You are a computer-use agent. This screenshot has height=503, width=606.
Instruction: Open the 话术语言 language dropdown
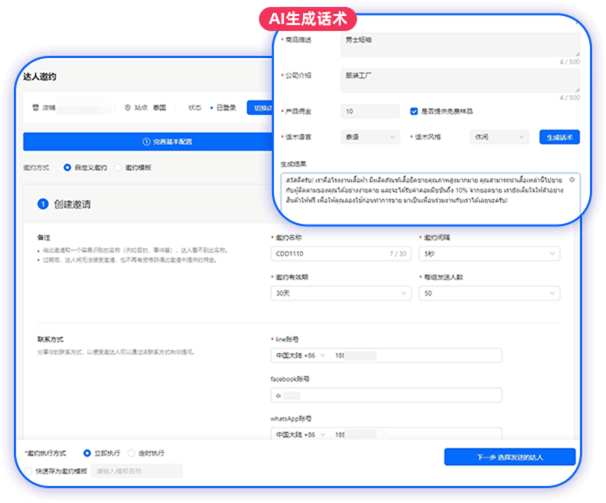(x=366, y=136)
